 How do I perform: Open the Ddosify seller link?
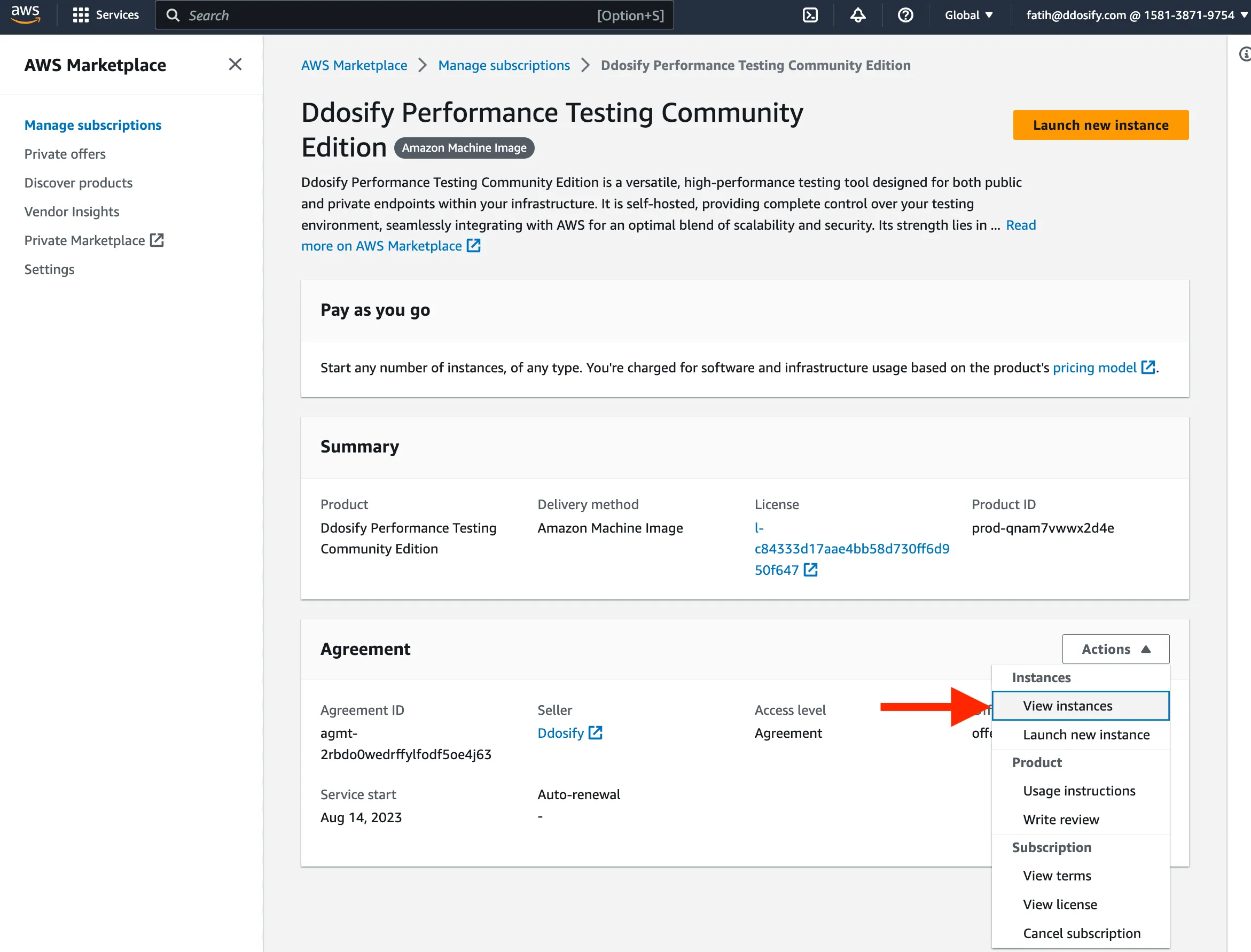tap(561, 733)
